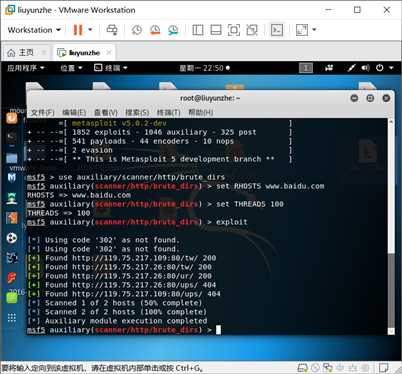Minimize the root@liuyunzhe terminal window
The height and width of the screenshot is (374, 402).
[x=354, y=98]
